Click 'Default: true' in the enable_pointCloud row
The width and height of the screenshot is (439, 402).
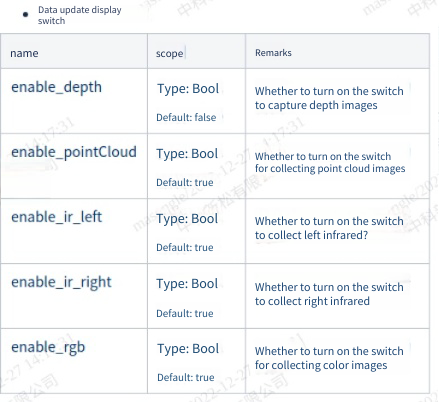pos(185,182)
